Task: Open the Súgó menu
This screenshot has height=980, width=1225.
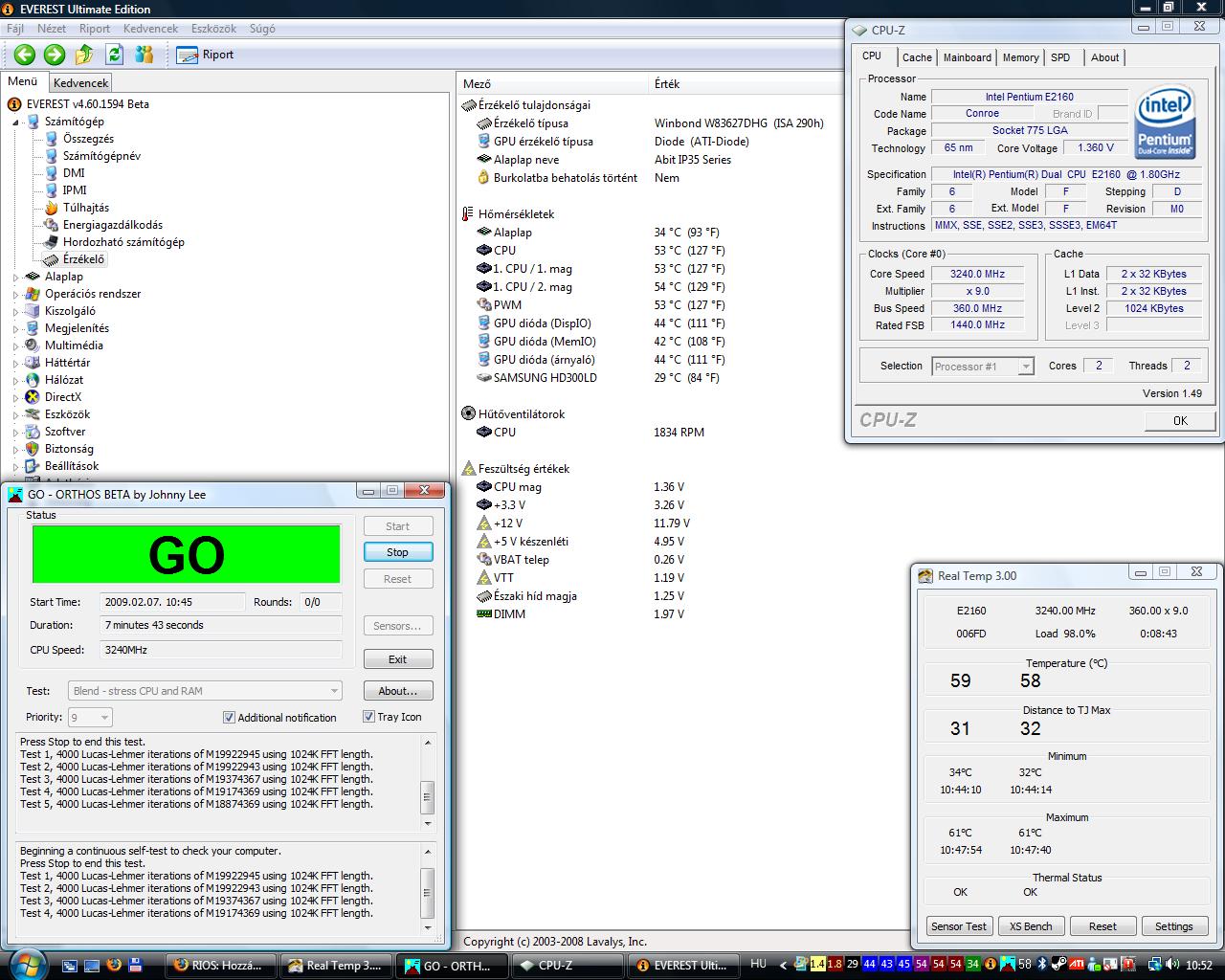Action: pos(262,29)
